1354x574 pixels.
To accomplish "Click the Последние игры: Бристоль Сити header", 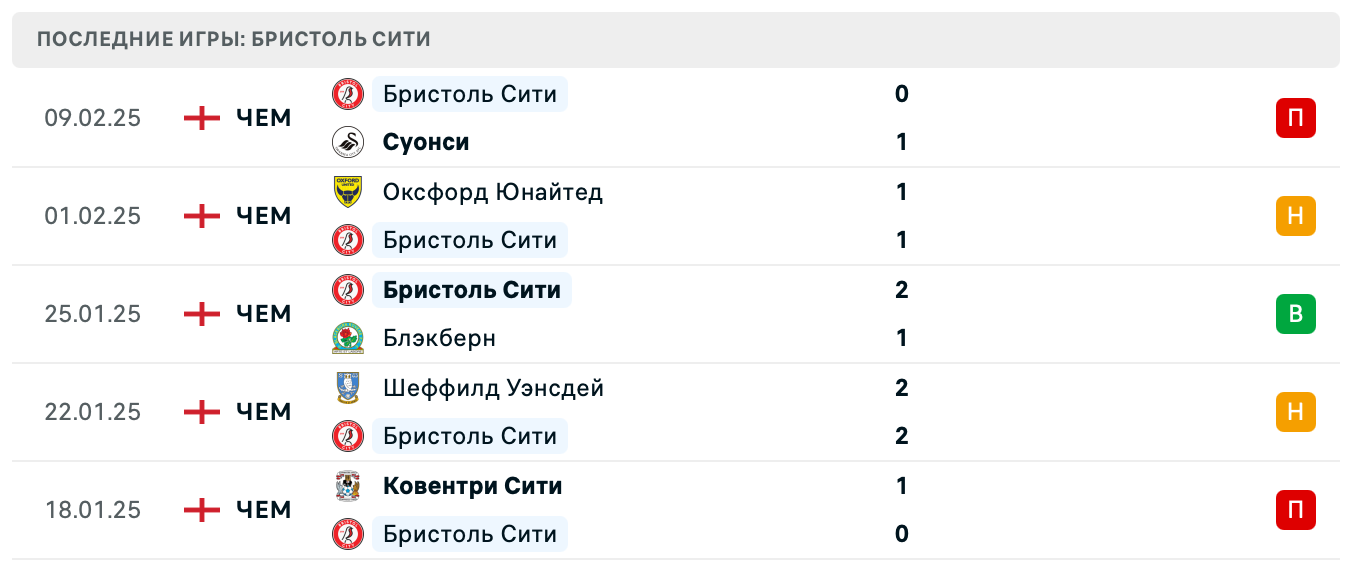I will [x=234, y=40].
